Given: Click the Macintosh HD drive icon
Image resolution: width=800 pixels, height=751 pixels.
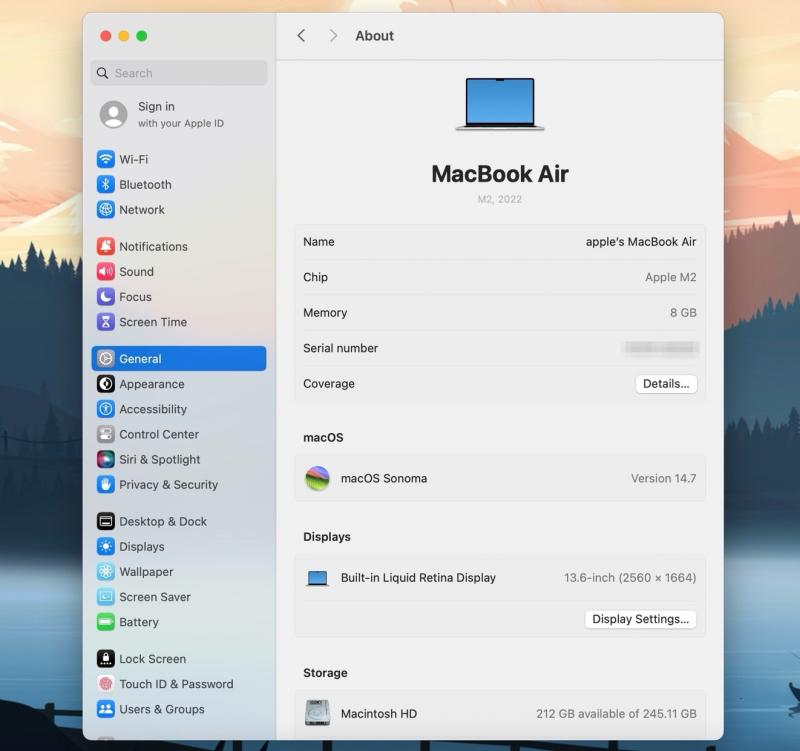Looking at the screenshot, I should [x=317, y=713].
